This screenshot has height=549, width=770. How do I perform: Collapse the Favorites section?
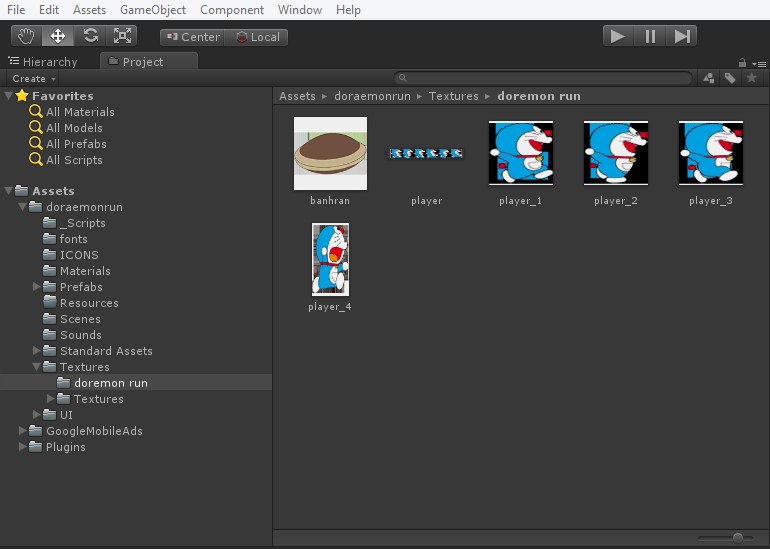8,95
